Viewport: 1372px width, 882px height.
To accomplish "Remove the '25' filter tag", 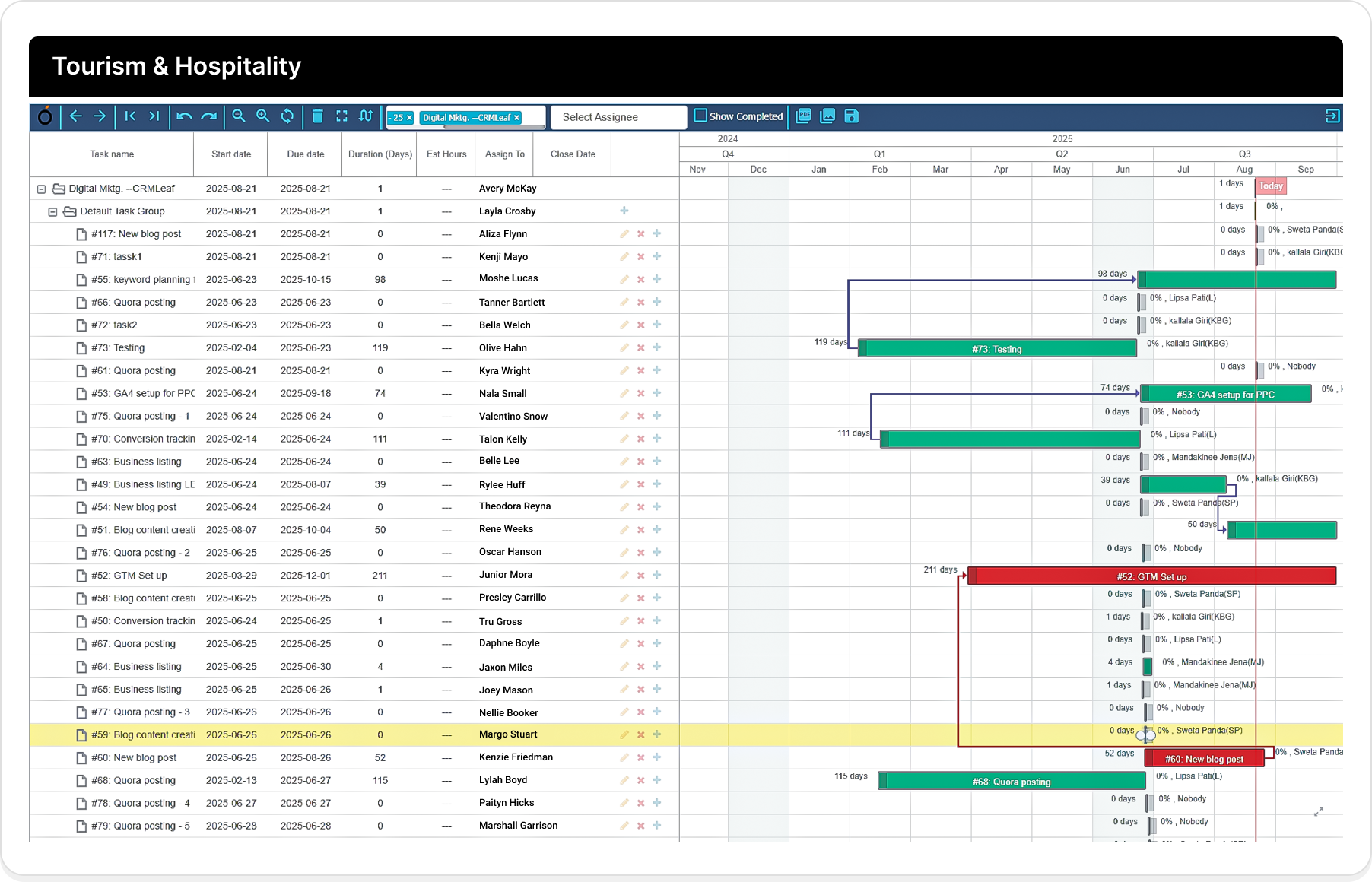I will click(x=409, y=118).
